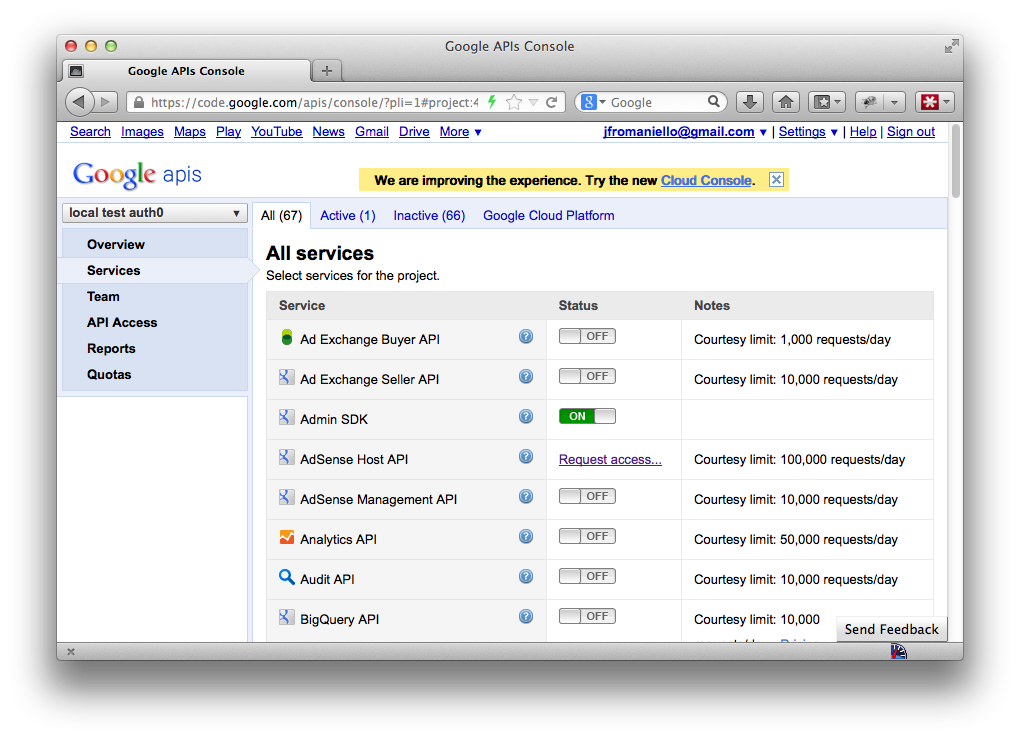Open help for Ad Exchange Buyer API
Image resolution: width=1020 pixels, height=739 pixels.
[x=526, y=336]
